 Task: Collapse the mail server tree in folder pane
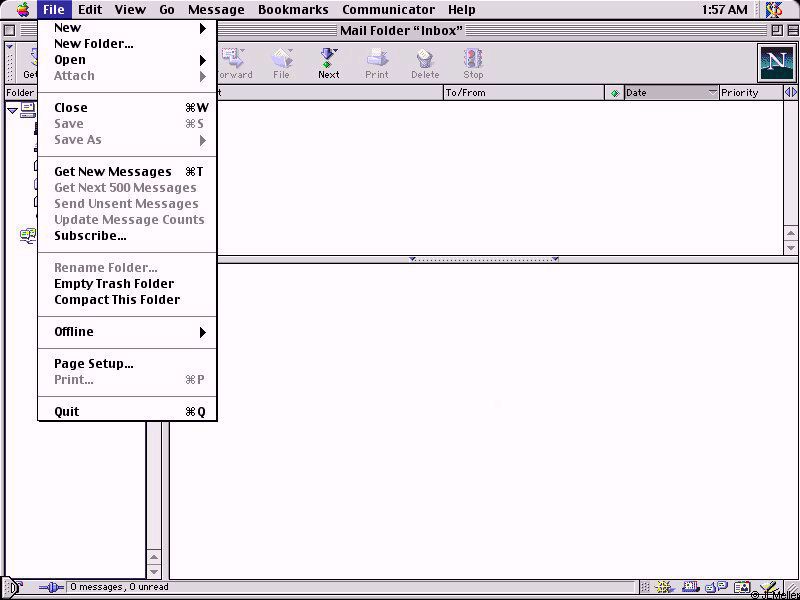13,109
